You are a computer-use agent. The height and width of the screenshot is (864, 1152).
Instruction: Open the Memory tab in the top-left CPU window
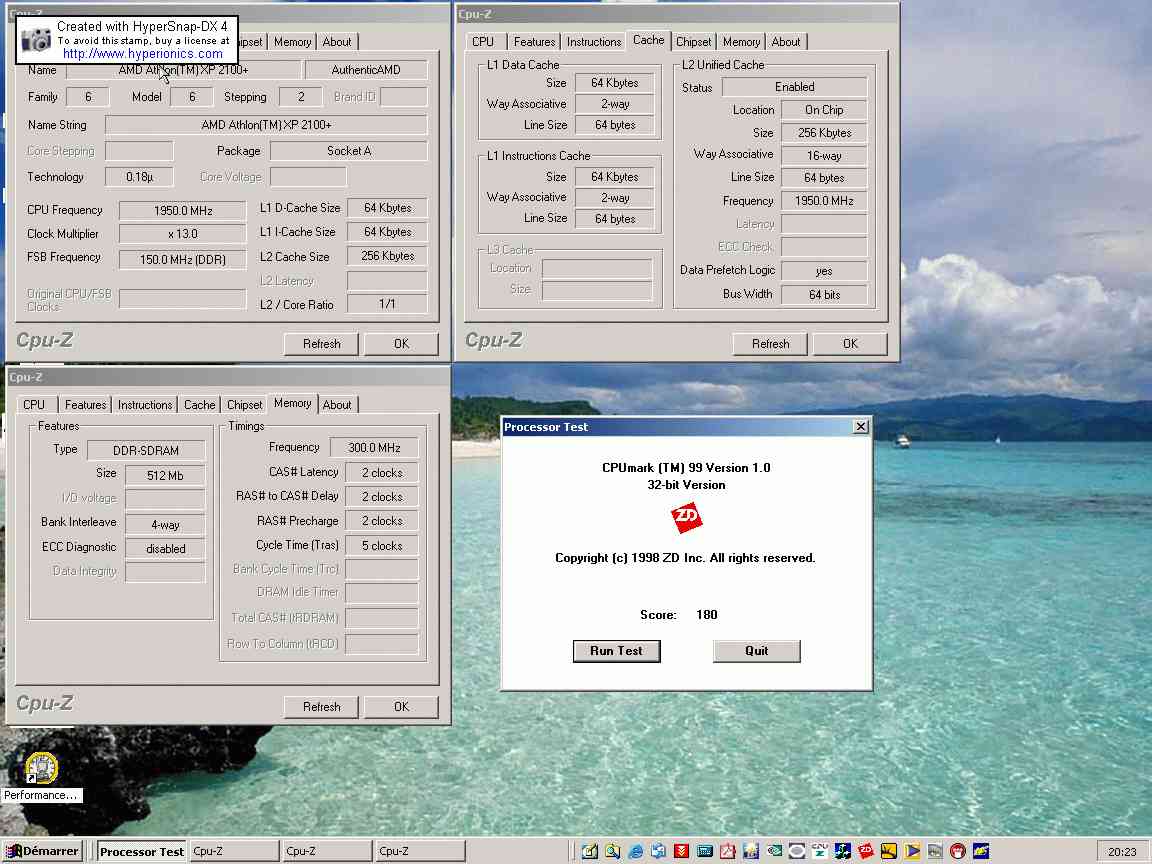click(292, 42)
